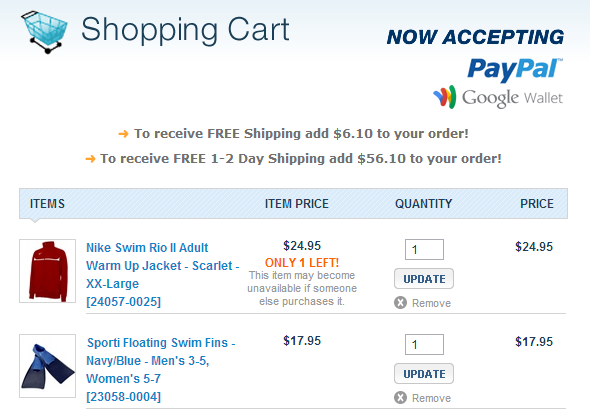Click the X icon beside Remove for the Nike jacket
Viewport: 590px width, 416px height.
click(x=400, y=302)
